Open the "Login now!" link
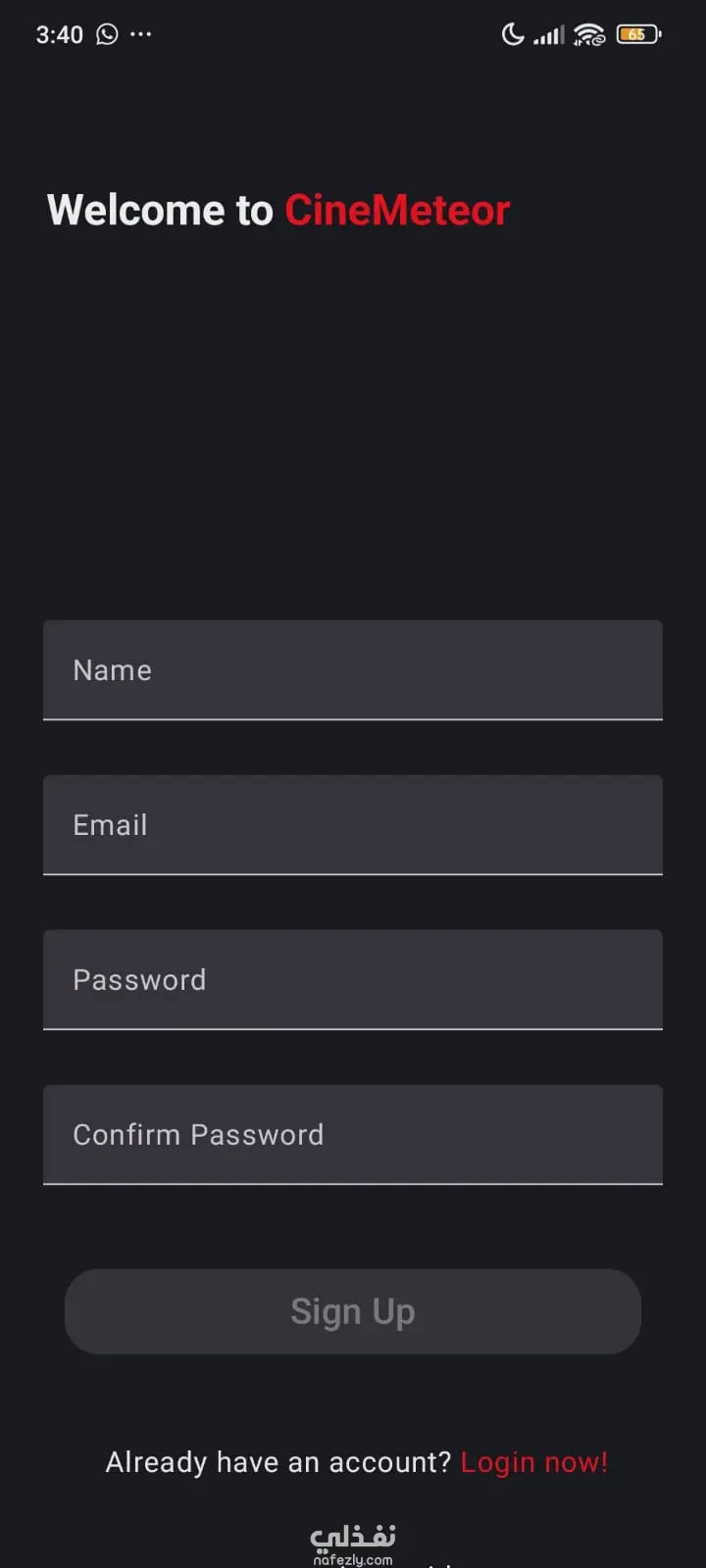Image resolution: width=706 pixels, height=1568 pixels. click(x=534, y=1462)
